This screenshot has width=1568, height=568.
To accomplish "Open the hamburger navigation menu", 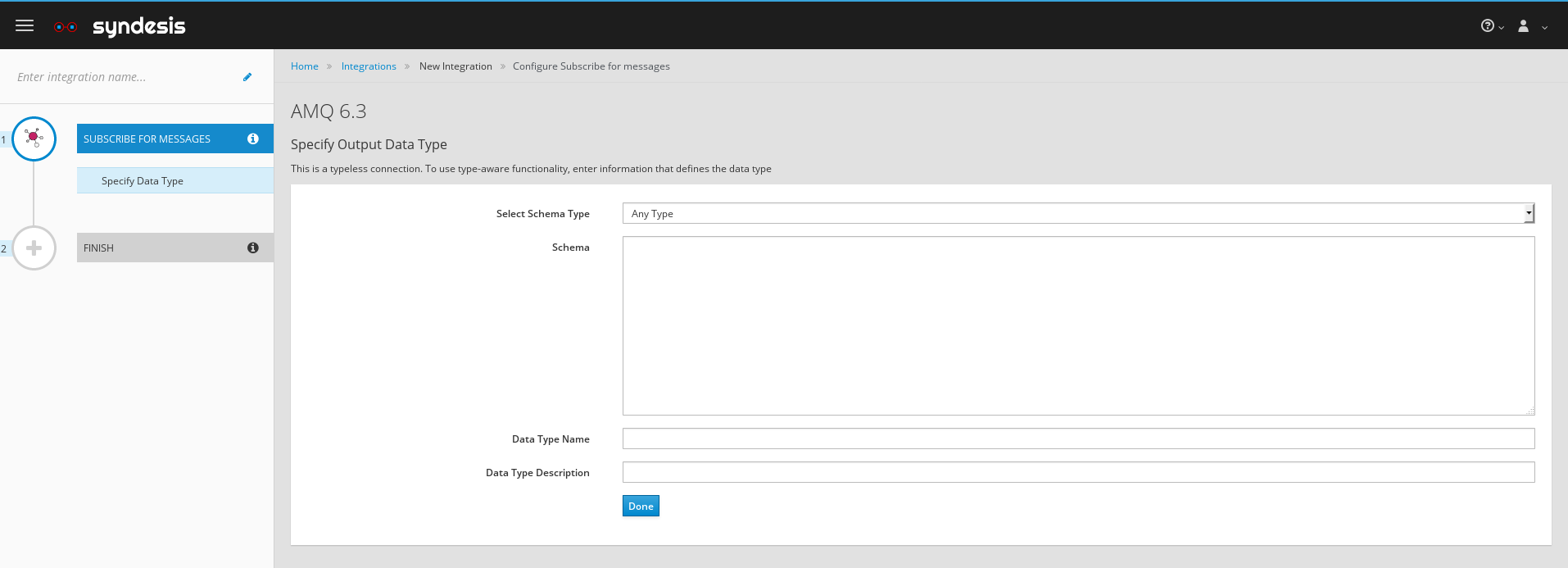I will [x=25, y=25].
